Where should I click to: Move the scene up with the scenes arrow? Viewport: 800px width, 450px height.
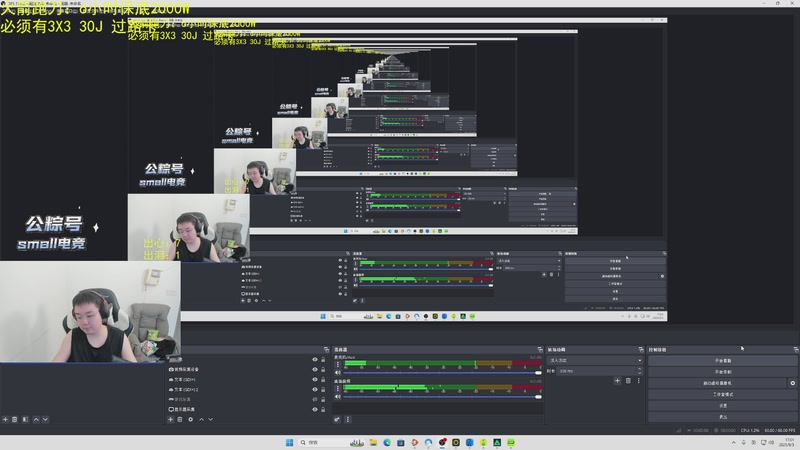click(x=36, y=419)
